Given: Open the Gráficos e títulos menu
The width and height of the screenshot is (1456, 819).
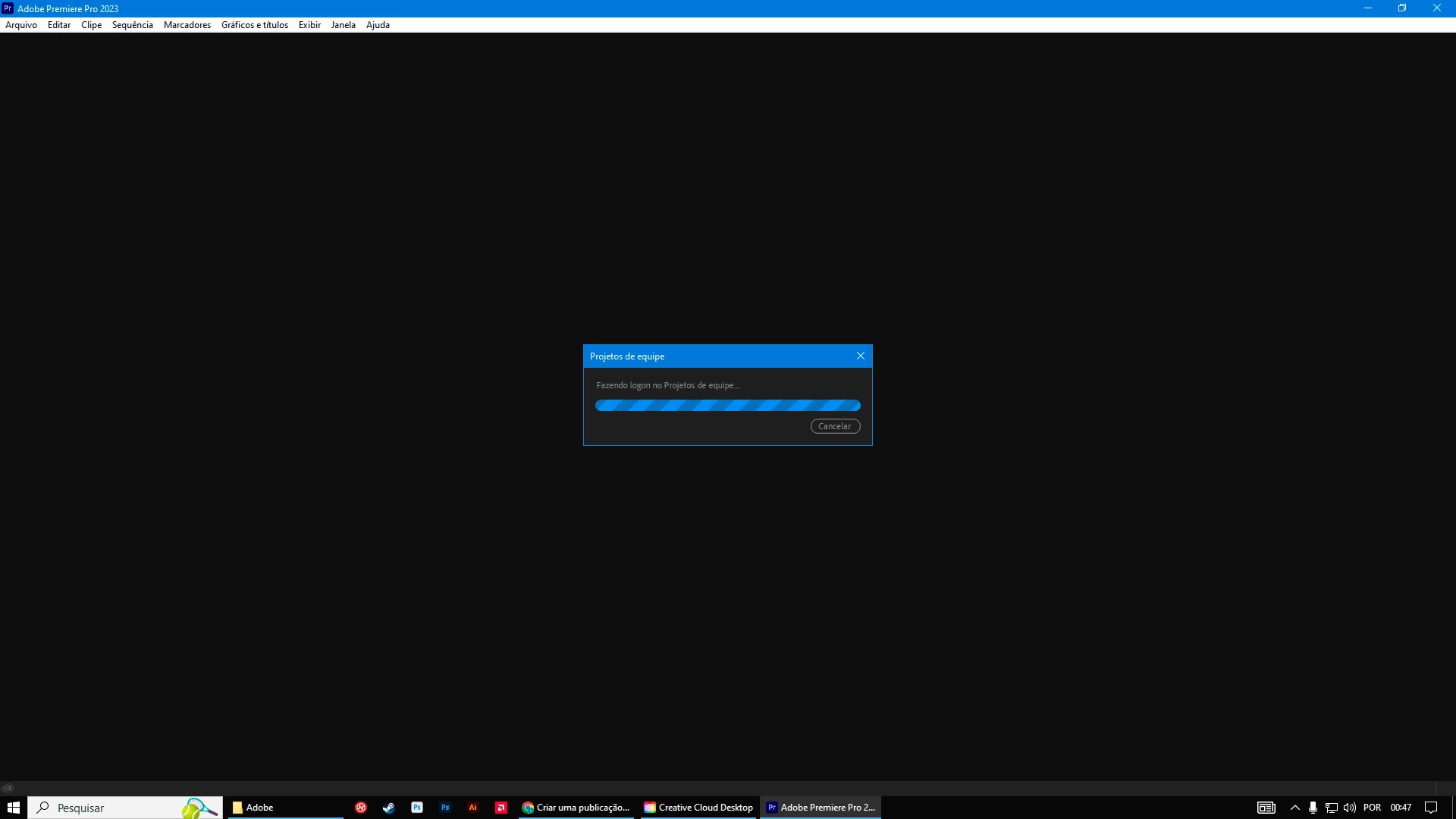Looking at the screenshot, I should [254, 25].
